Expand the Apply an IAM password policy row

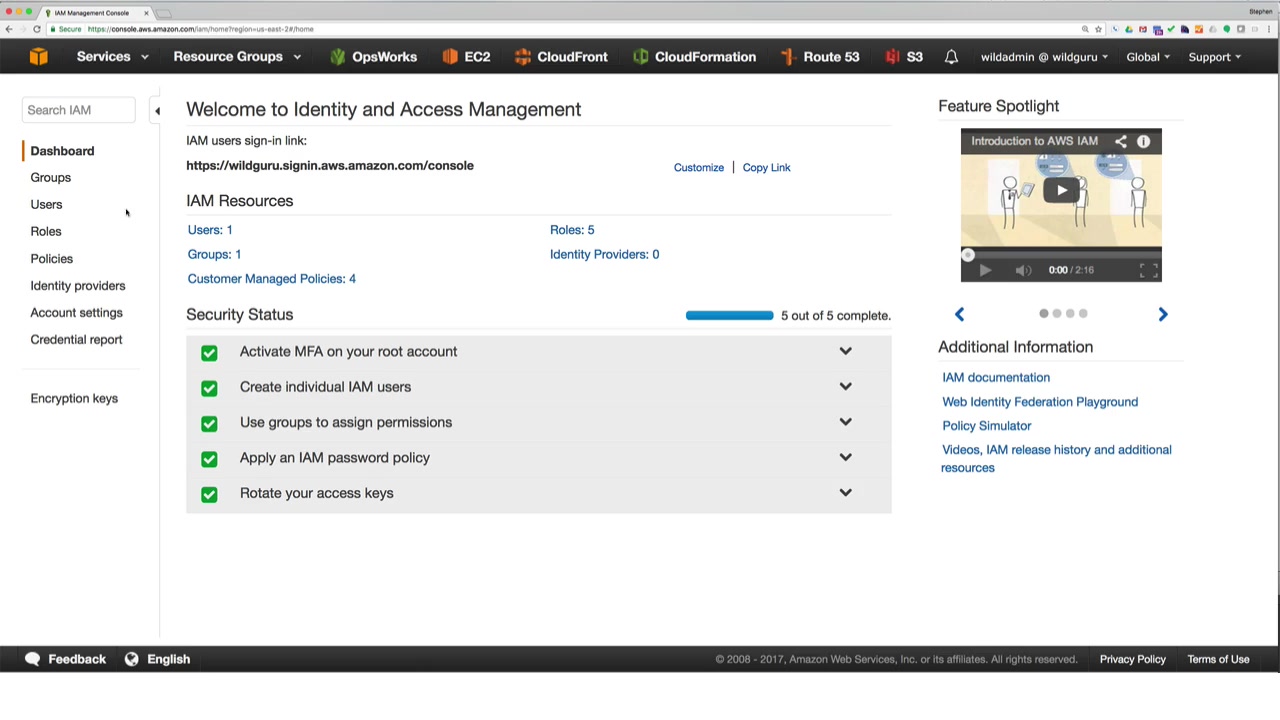845,458
